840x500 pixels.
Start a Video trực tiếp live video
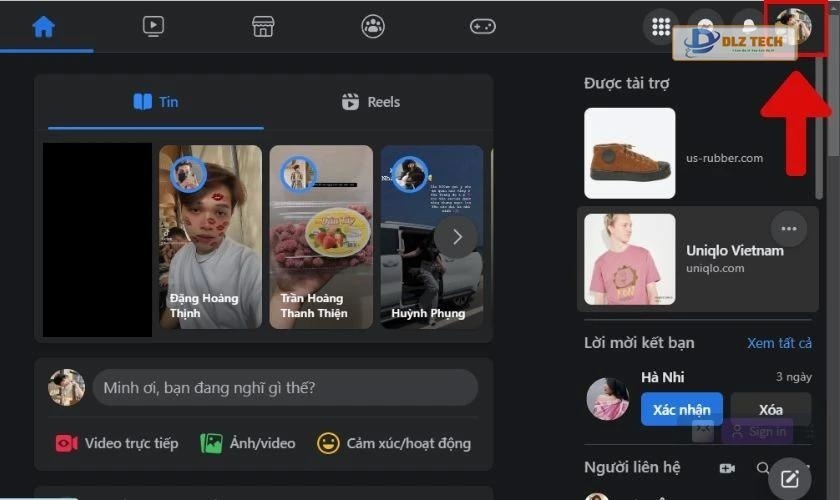117,444
